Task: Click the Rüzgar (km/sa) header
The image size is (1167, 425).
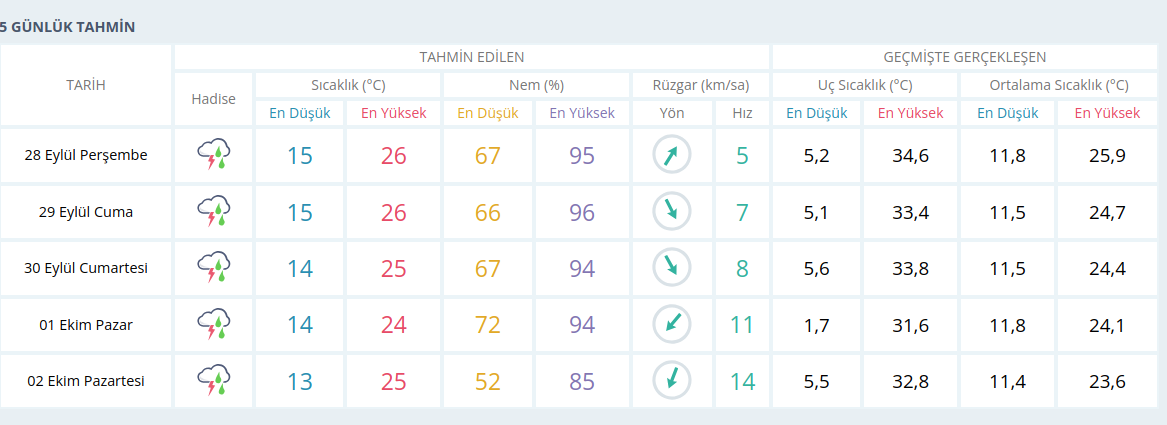Action: point(700,85)
